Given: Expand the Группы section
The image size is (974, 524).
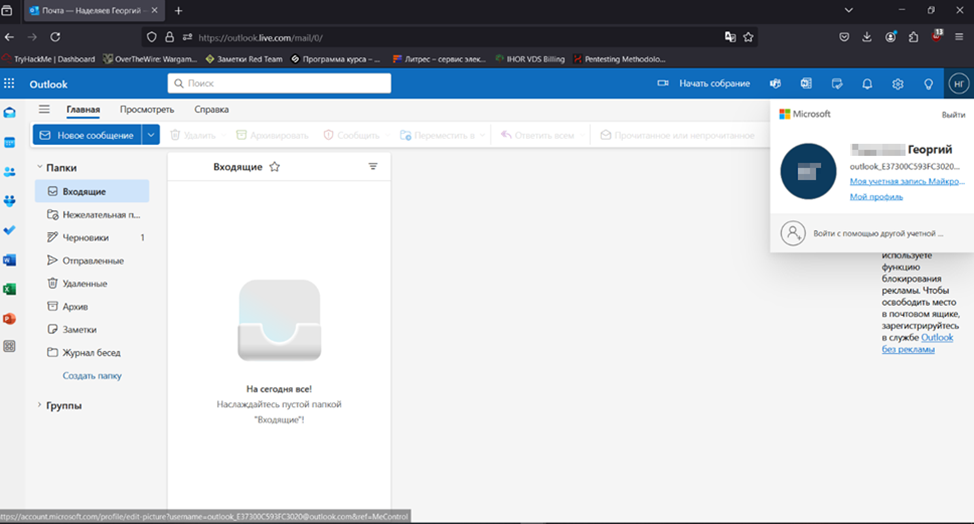Looking at the screenshot, I should [40, 405].
